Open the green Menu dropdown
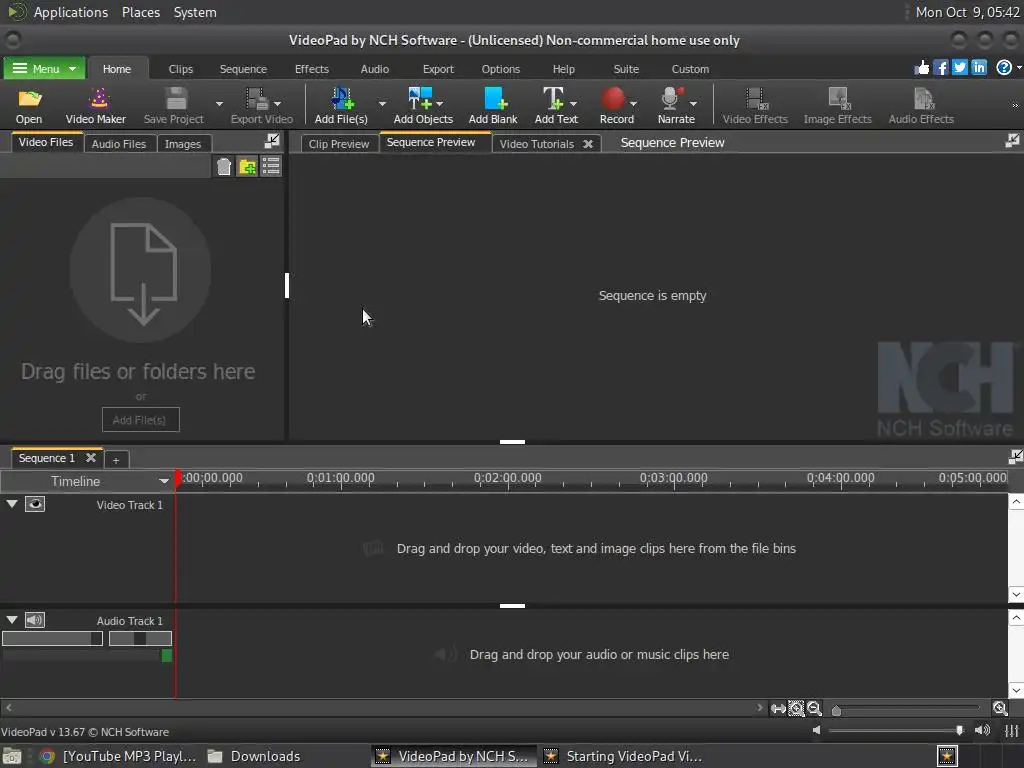 pos(44,69)
